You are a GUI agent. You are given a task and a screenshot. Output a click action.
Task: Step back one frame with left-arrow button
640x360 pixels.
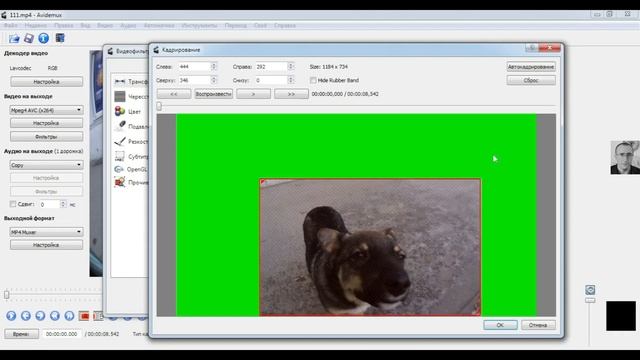tap(26, 316)
